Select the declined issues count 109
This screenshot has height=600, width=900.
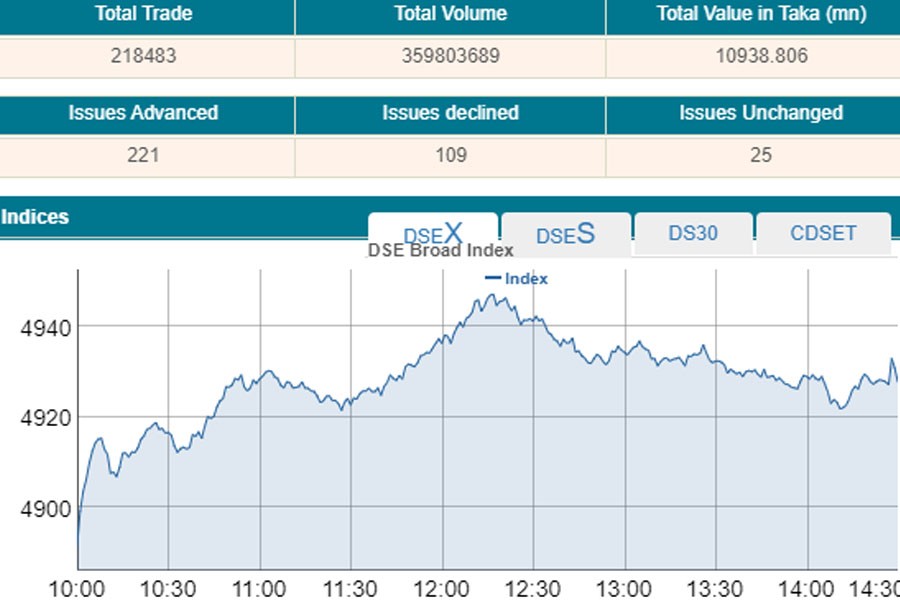point(450,155)
